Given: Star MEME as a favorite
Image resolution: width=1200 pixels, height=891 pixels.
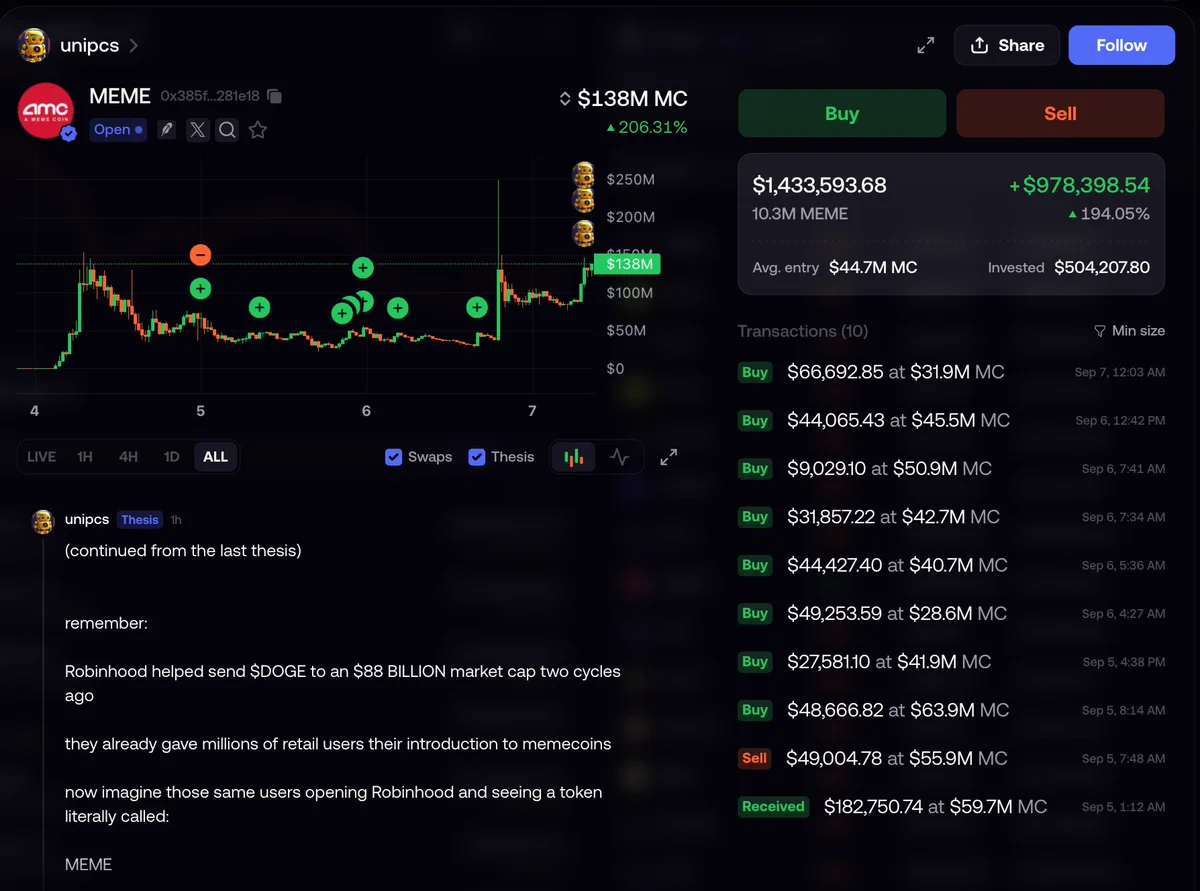Looking at the screenshot, I should pyautogui.click(x=258, y=129).
